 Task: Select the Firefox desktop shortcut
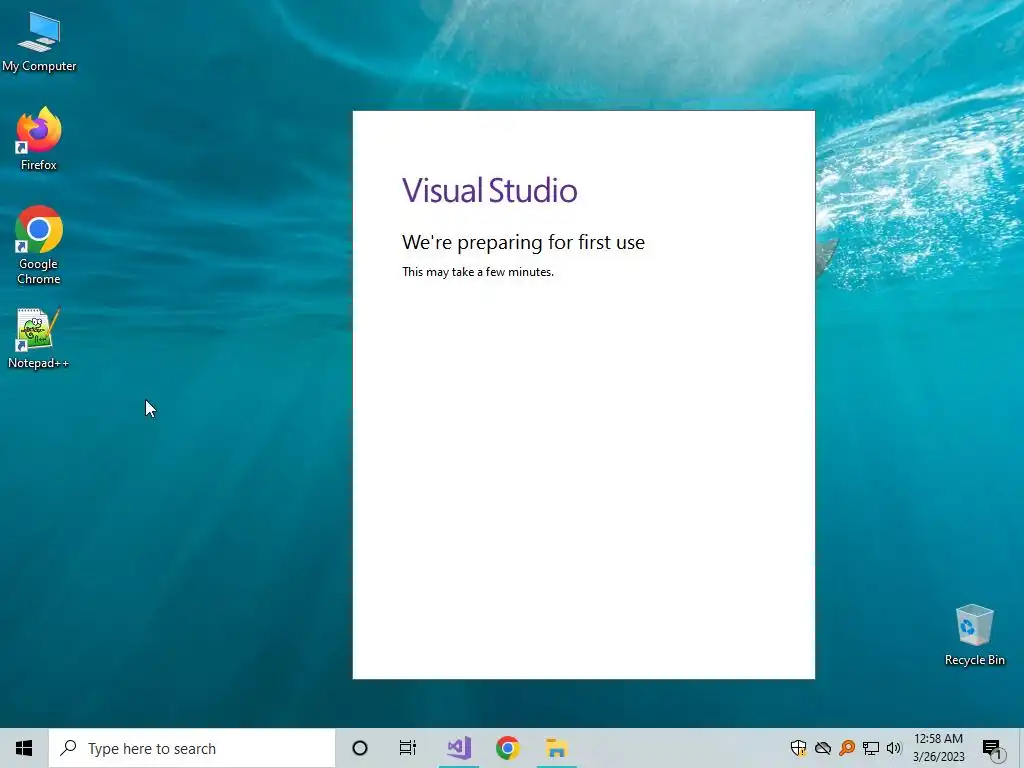click(39, 139)
